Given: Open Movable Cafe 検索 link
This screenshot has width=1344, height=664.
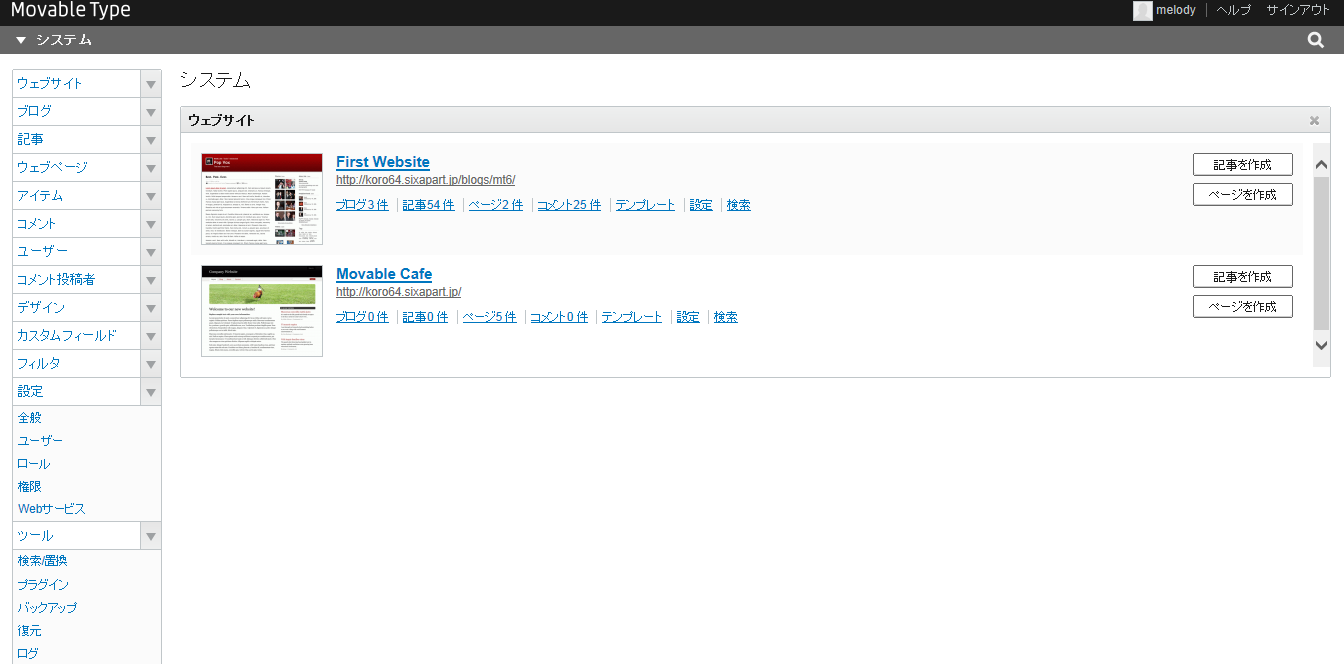Looking at the screenshot, I should 726,317.
